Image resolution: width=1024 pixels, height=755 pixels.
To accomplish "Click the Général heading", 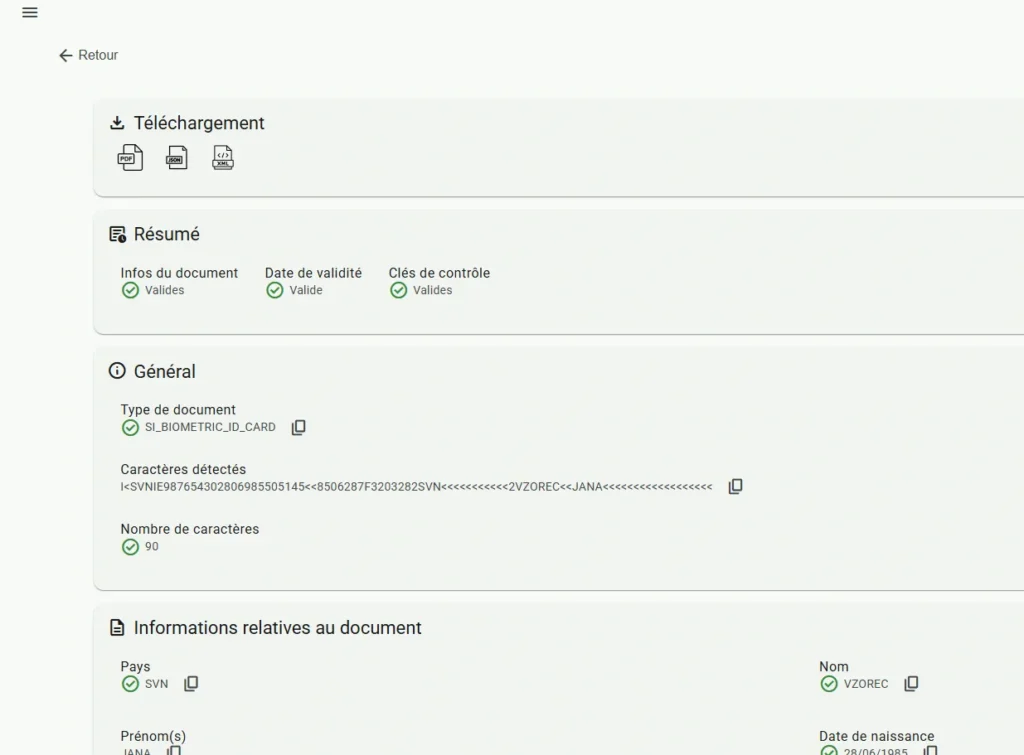I will [x=165, y=371].
